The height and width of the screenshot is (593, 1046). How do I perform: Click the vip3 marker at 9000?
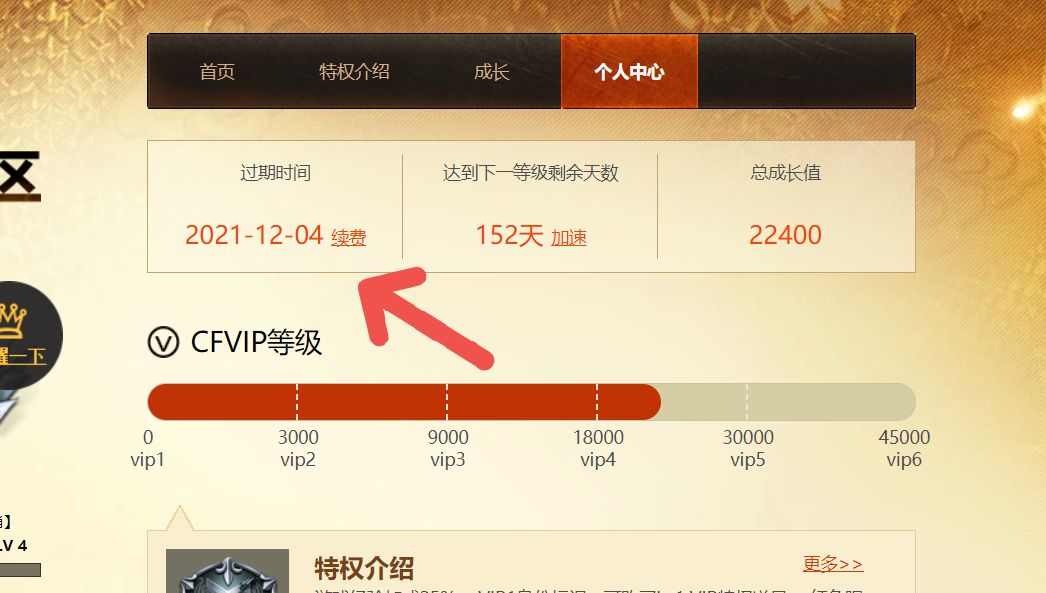point(448,448)
